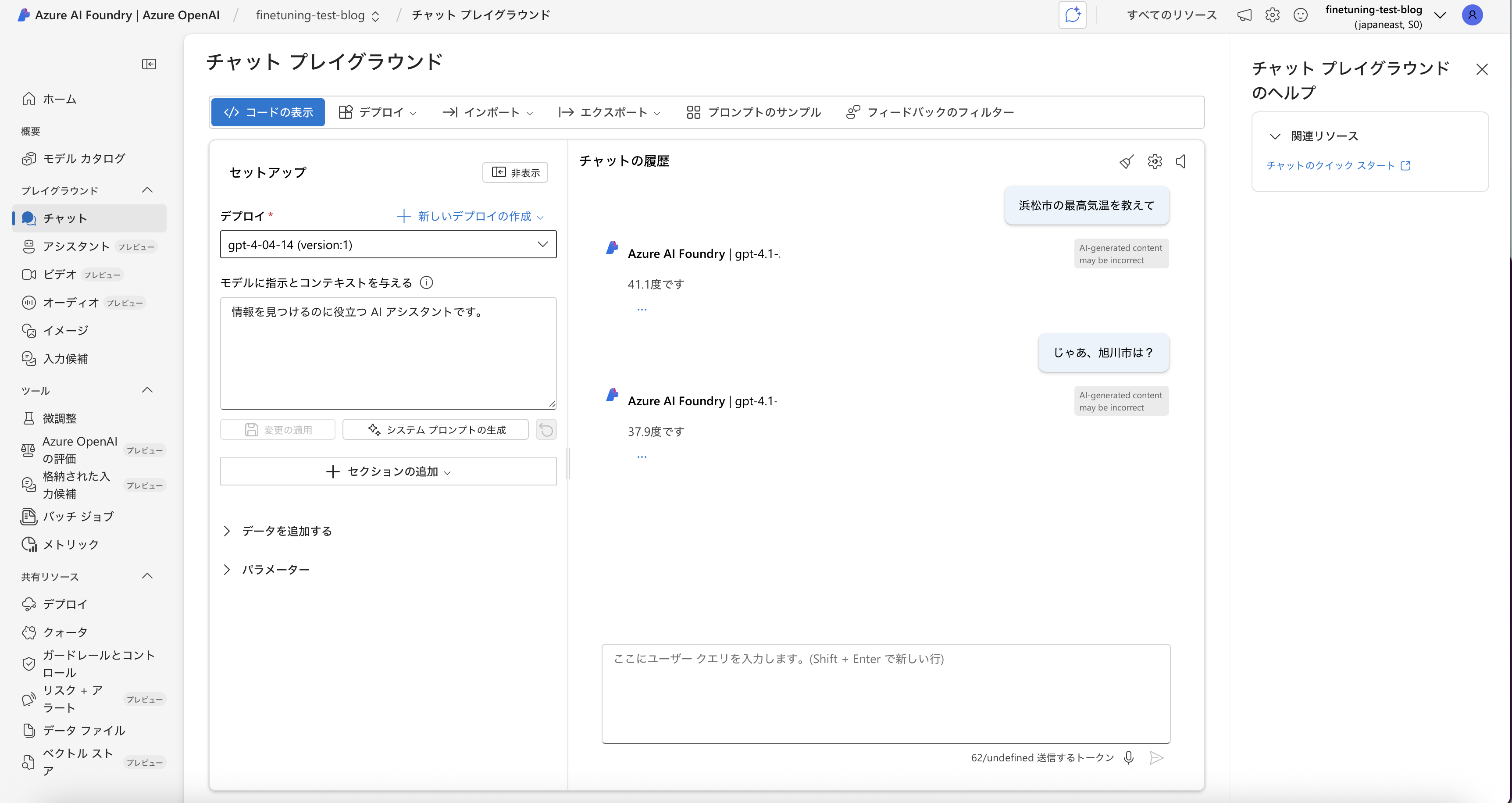
Task: Click info icon beside model instructions
Action: [427, 283]
